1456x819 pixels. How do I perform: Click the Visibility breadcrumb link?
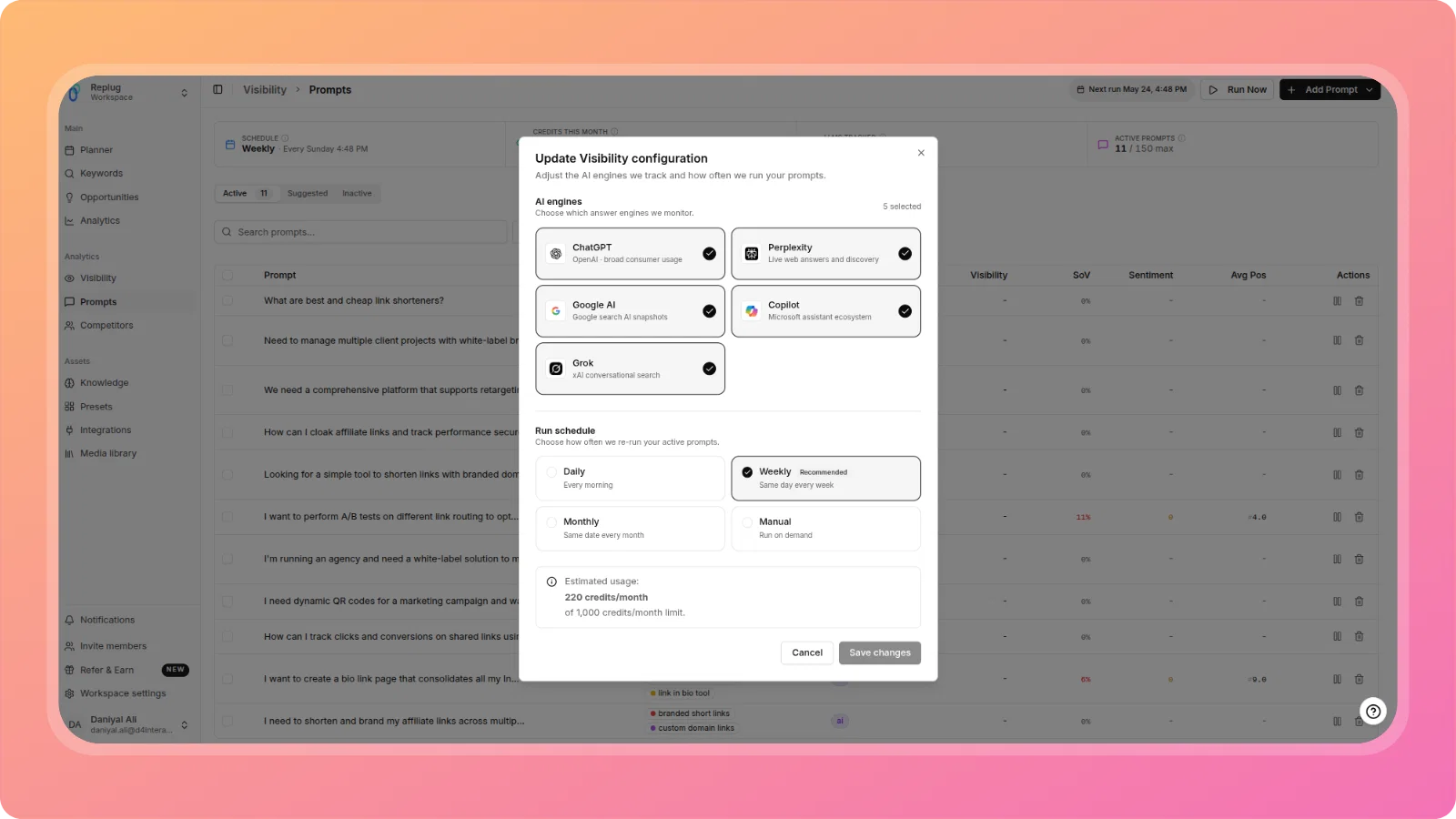(265, 89)
